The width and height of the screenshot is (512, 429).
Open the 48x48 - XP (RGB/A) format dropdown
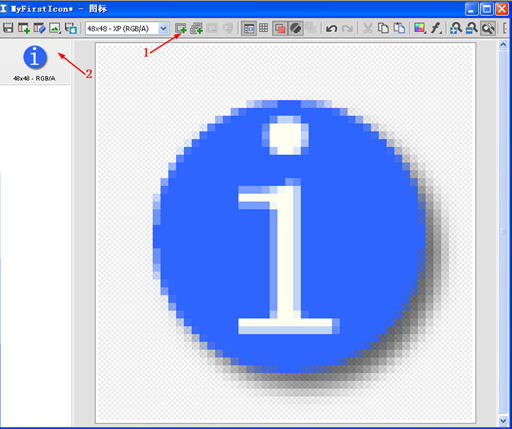click(127, 28)
